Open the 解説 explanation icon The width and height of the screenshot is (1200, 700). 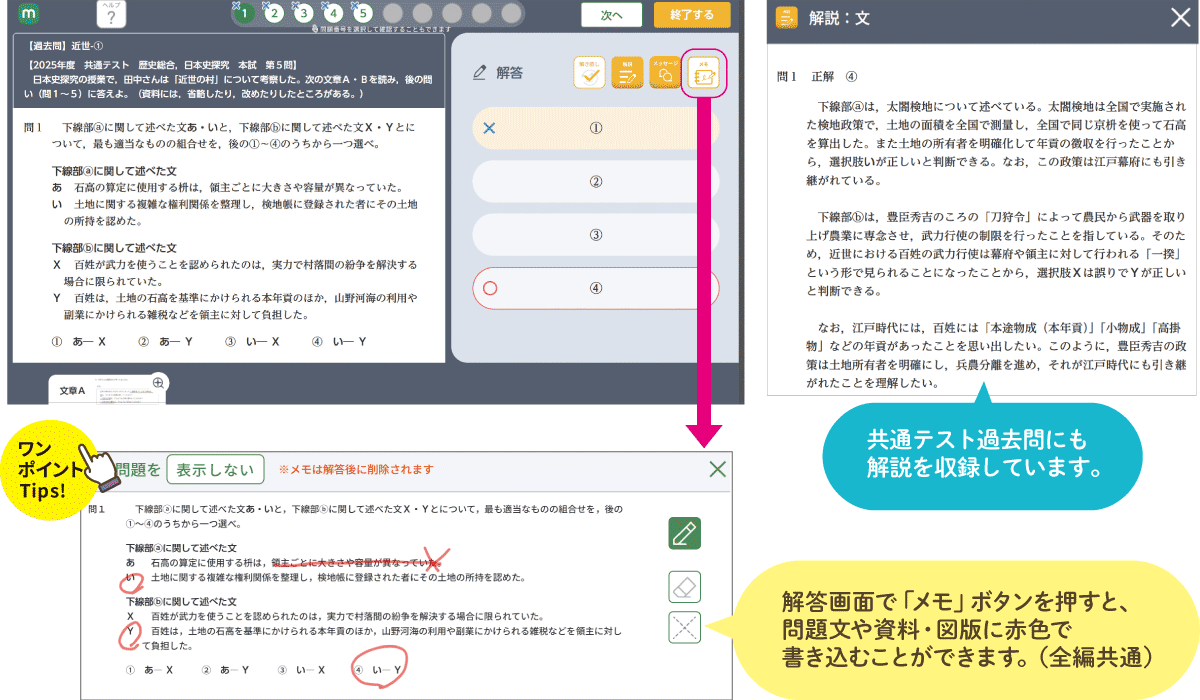627,73
